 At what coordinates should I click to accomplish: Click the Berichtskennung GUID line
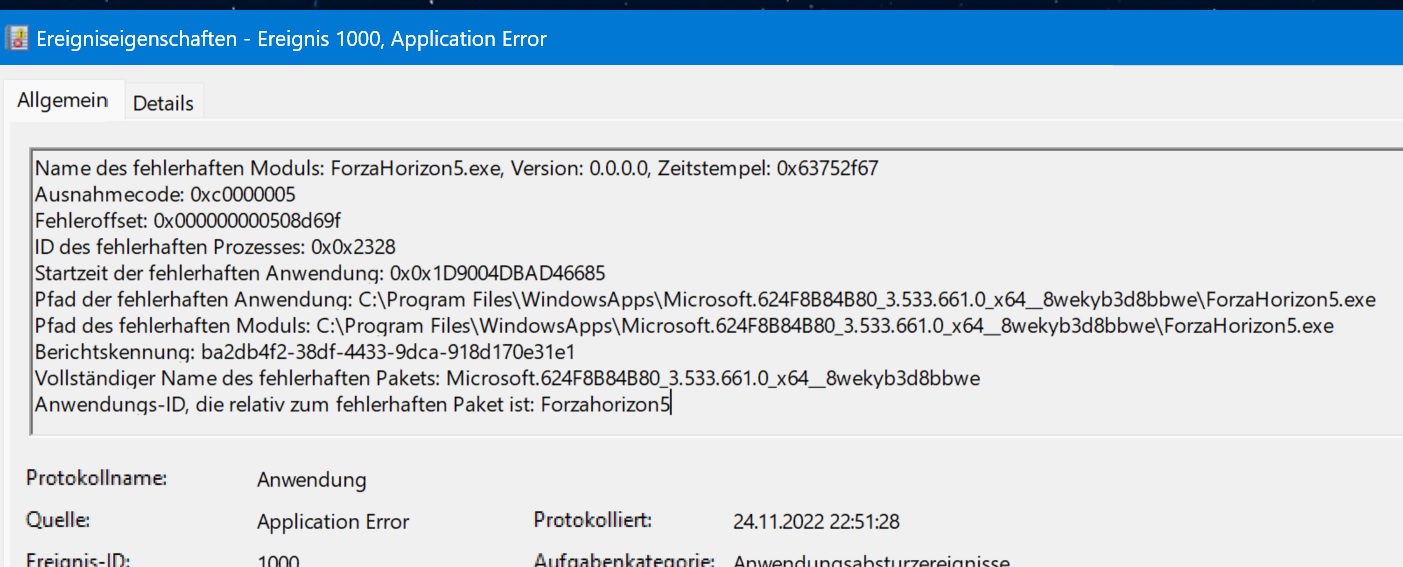(304, 352)
